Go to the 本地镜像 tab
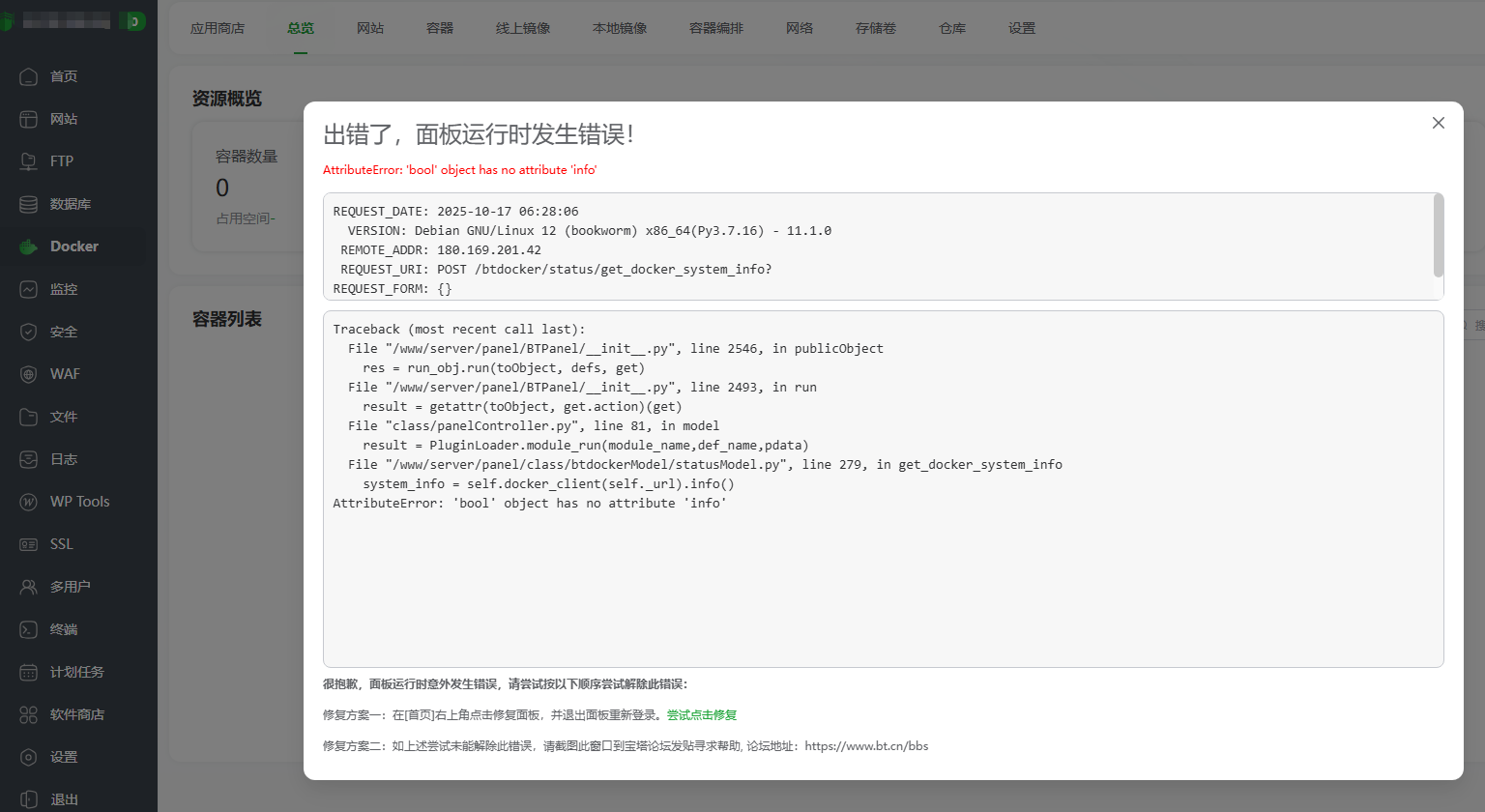This screenshot has width=1485, height=812. pyautogui.click(x=620, y=28)
